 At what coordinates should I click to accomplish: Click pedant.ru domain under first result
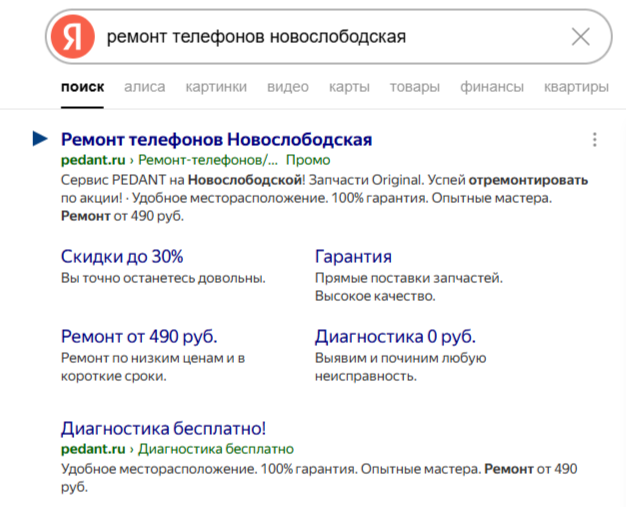tap(93, 160)
